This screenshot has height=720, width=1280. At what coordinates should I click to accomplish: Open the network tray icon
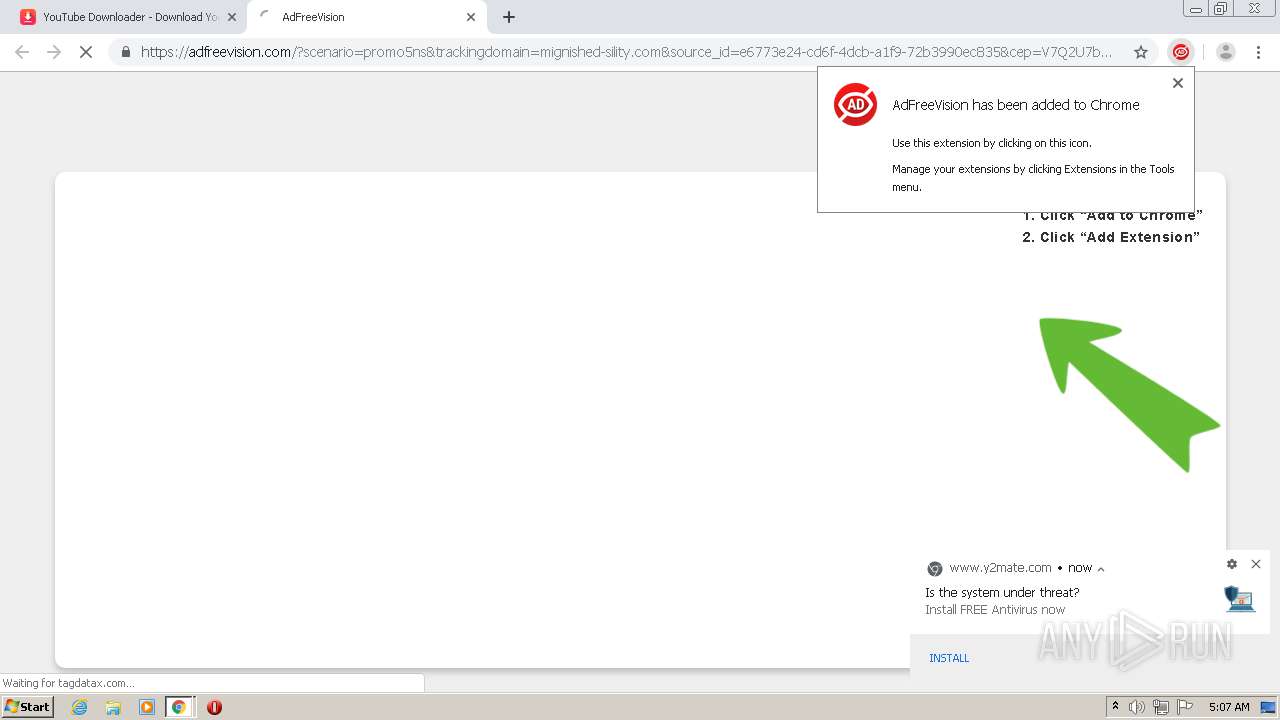pos(1161,707)
